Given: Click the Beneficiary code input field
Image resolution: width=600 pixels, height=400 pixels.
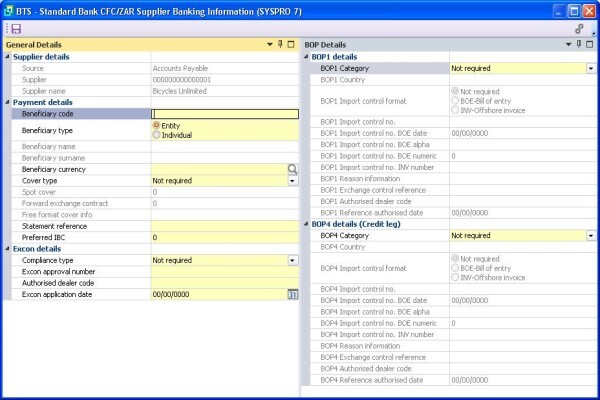Looking at the screenshot, I should pyautogui.click(x=225, y=114).
